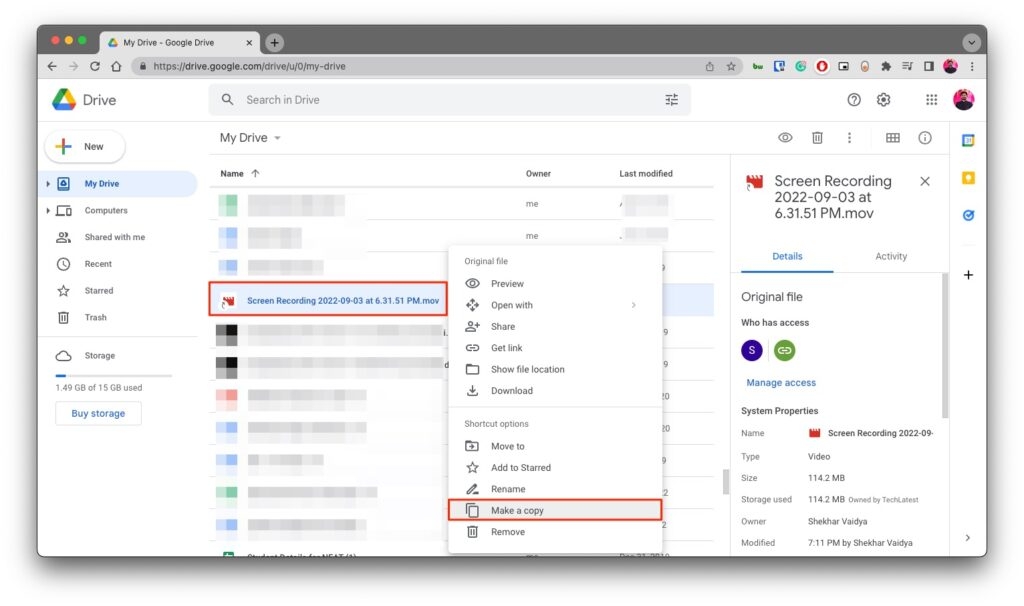Select Preview from context menu
This screenshot has width=1024, height=606.
click(x=555, y=283)
